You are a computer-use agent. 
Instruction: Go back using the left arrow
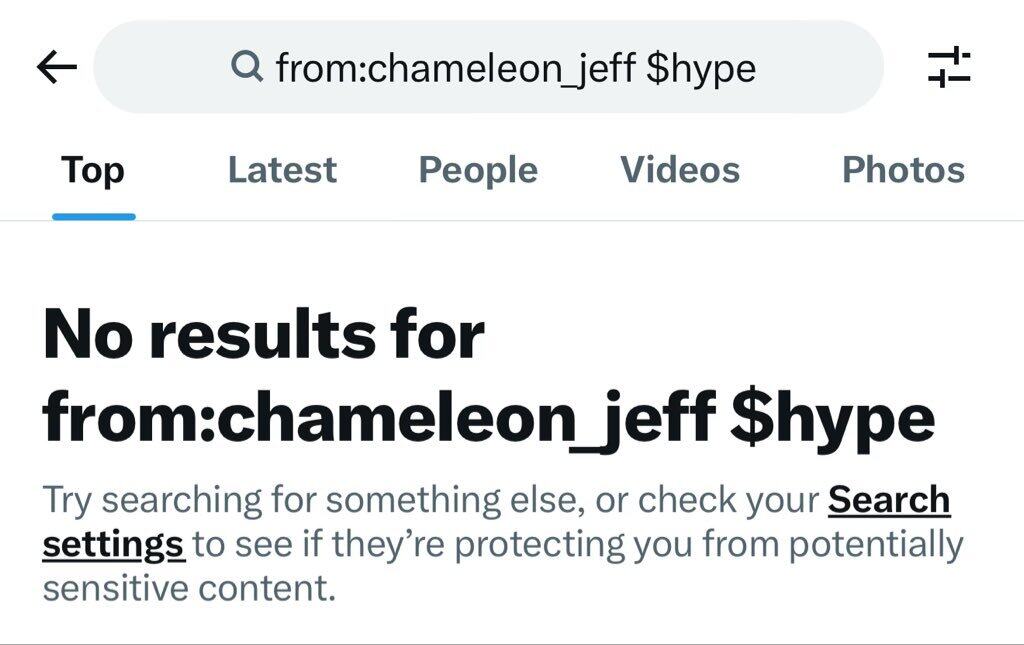point(57,68)
